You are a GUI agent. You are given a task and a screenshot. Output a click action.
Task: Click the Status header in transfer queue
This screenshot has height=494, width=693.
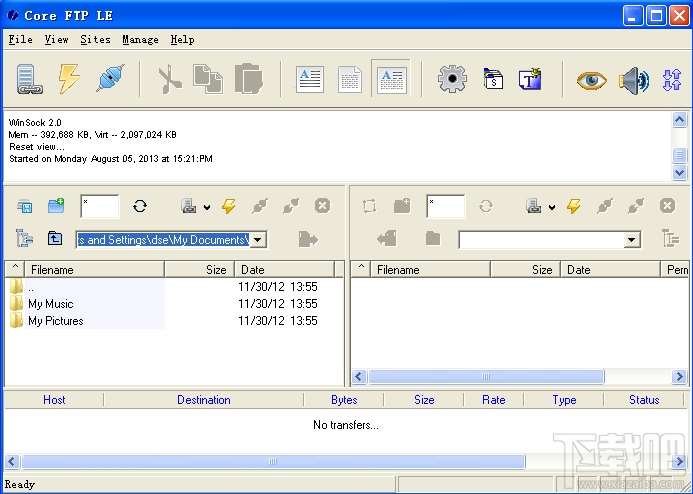(644, 400)
